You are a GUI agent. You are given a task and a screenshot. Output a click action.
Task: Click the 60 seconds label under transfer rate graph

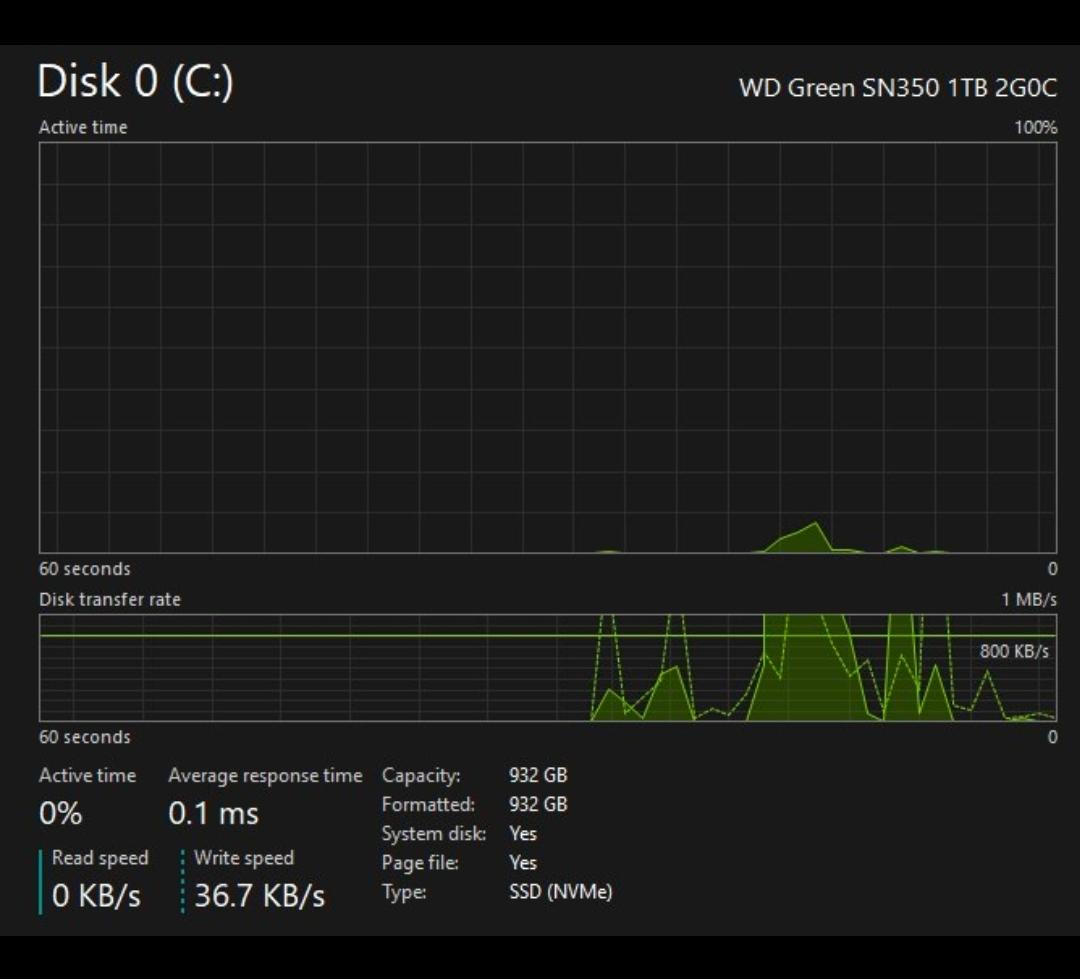[x=85, y=737]
